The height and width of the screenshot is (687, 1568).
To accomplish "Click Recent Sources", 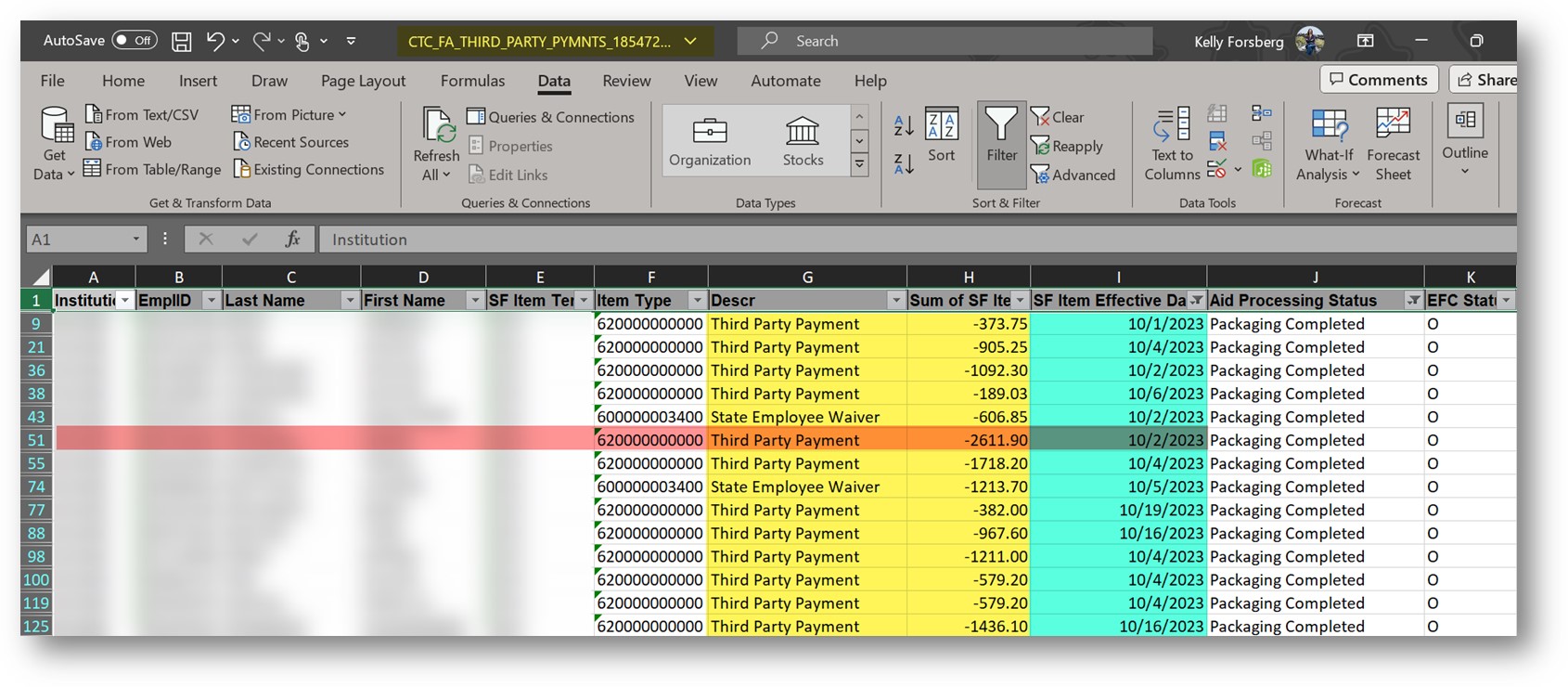I will tap(291, 142).
